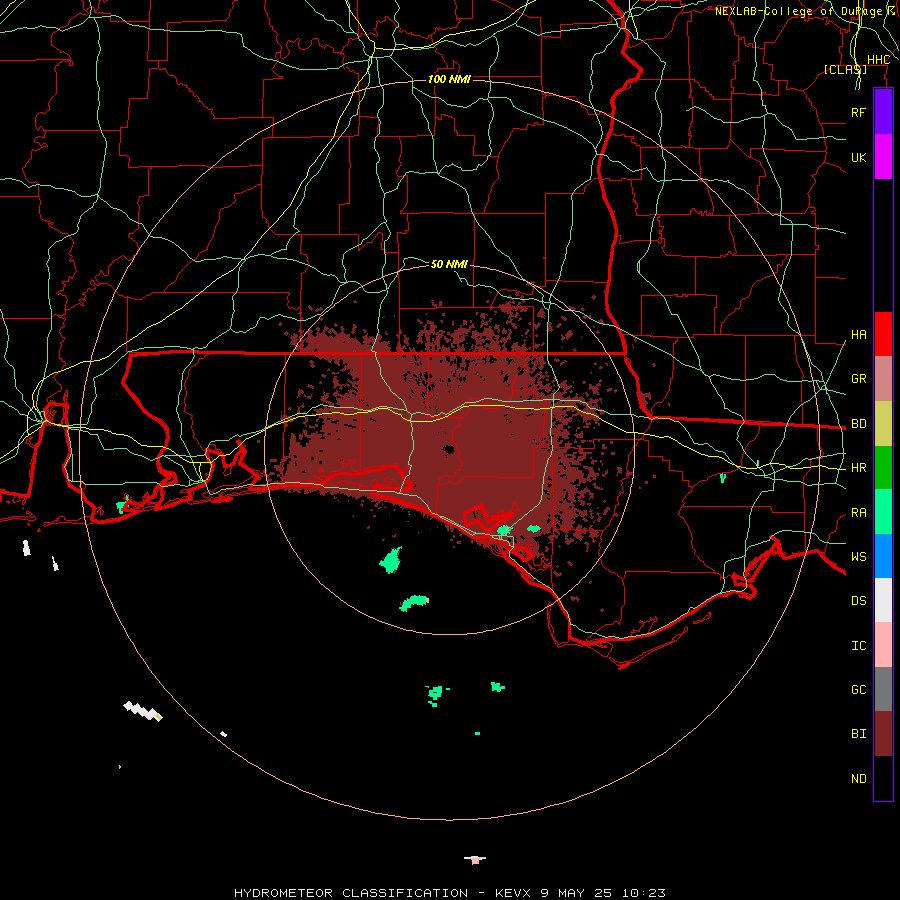Screen dimensions: 900x900
Task: Click the HYDROMETEOR CLASSIFICATION title caption
Action: (x=450, y=893)
